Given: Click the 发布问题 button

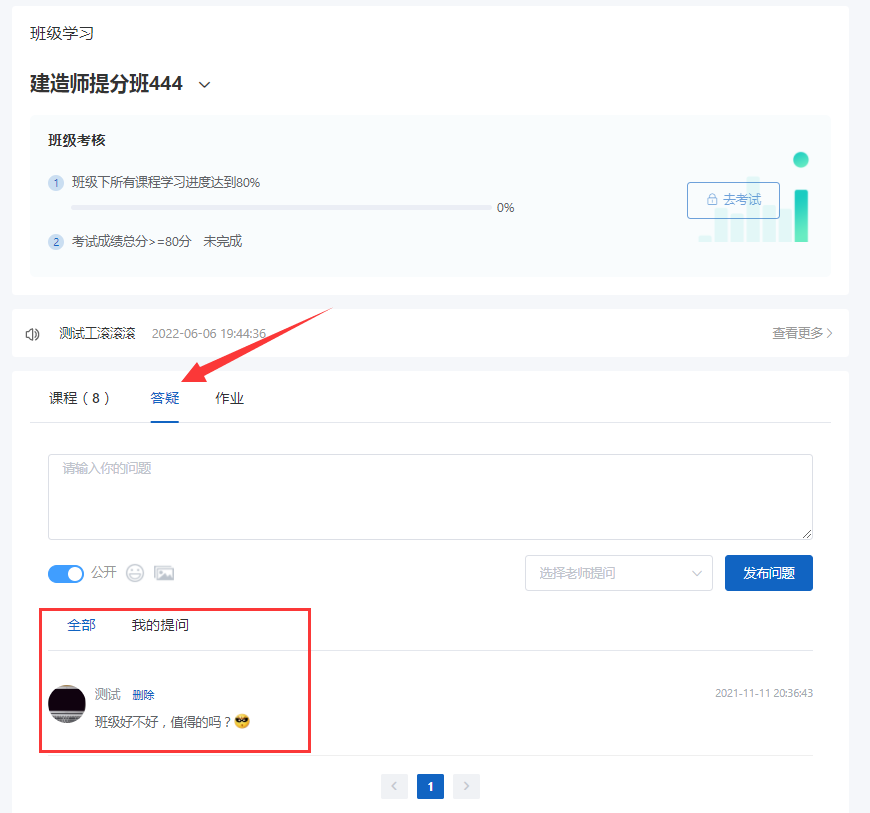Looking at the screenshot, I should (768, 573).
